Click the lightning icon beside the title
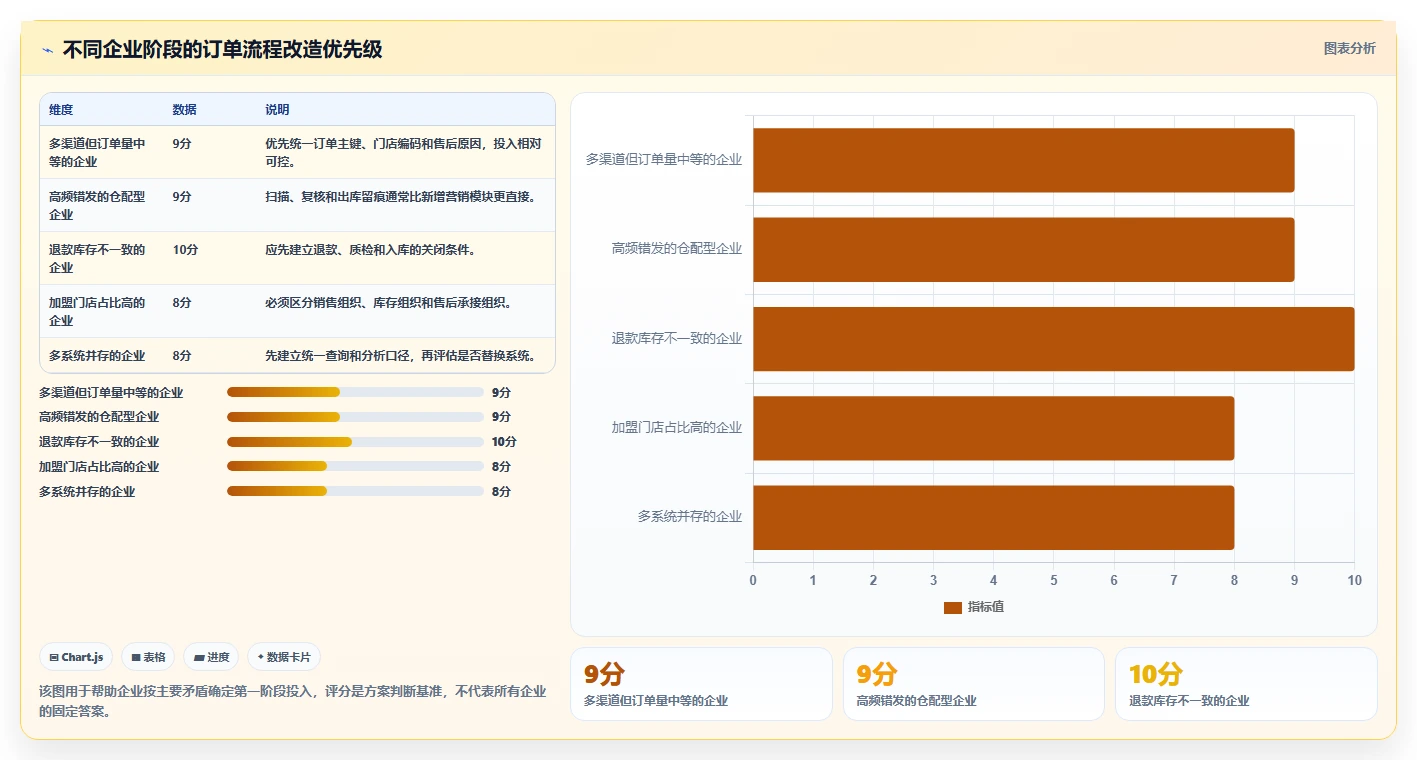 tap(47, 50)
